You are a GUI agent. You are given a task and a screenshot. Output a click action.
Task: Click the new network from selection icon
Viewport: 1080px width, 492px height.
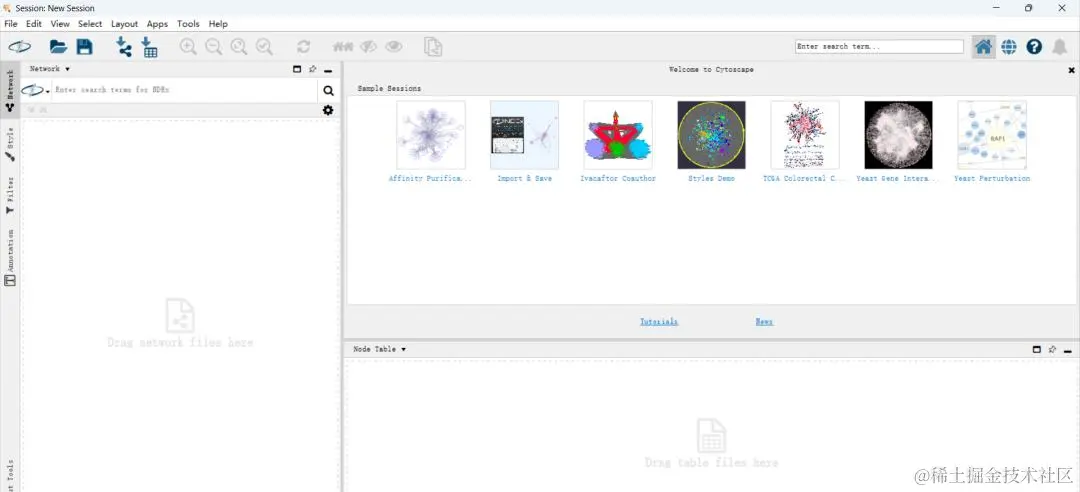pyautogui.click(x=433, y=47)
